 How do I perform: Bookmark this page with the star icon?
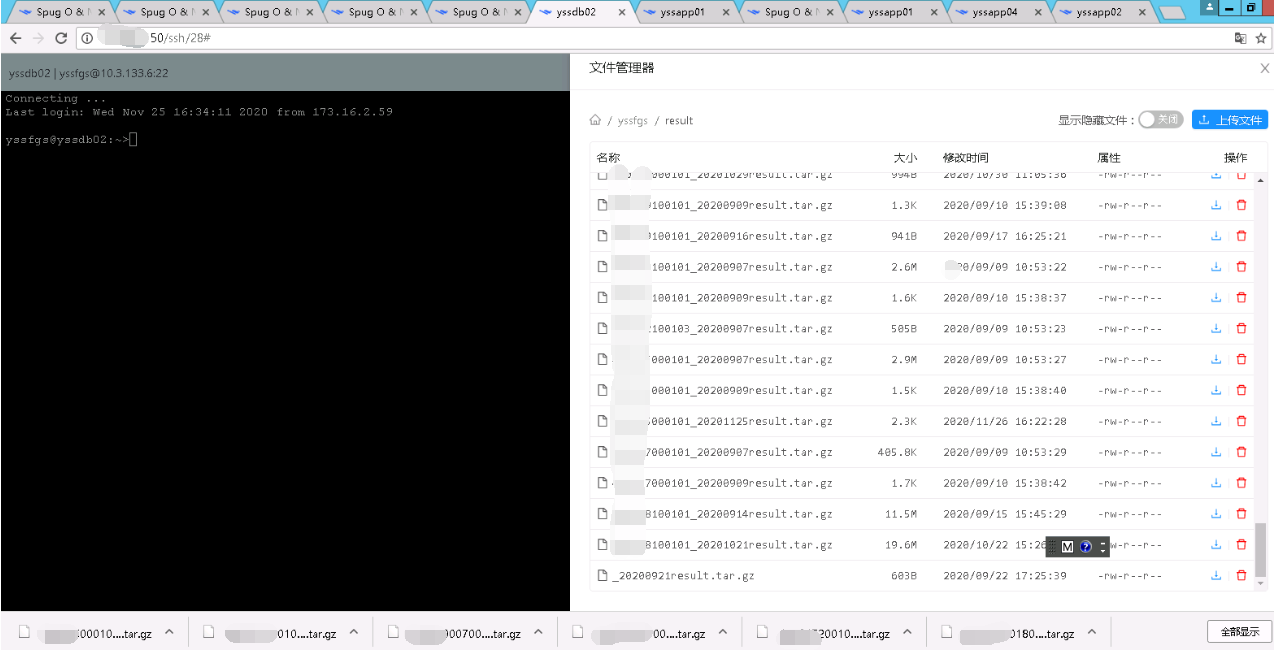click(1261, 38)
